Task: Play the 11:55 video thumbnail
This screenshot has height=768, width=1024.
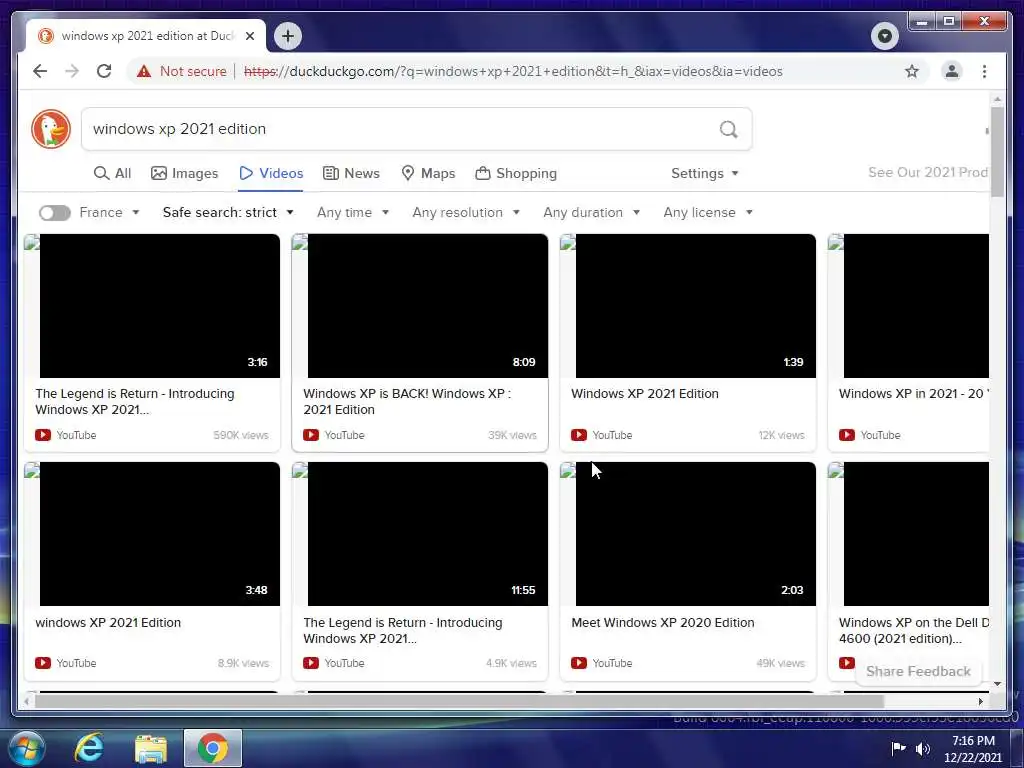Action: pos(428,534)
